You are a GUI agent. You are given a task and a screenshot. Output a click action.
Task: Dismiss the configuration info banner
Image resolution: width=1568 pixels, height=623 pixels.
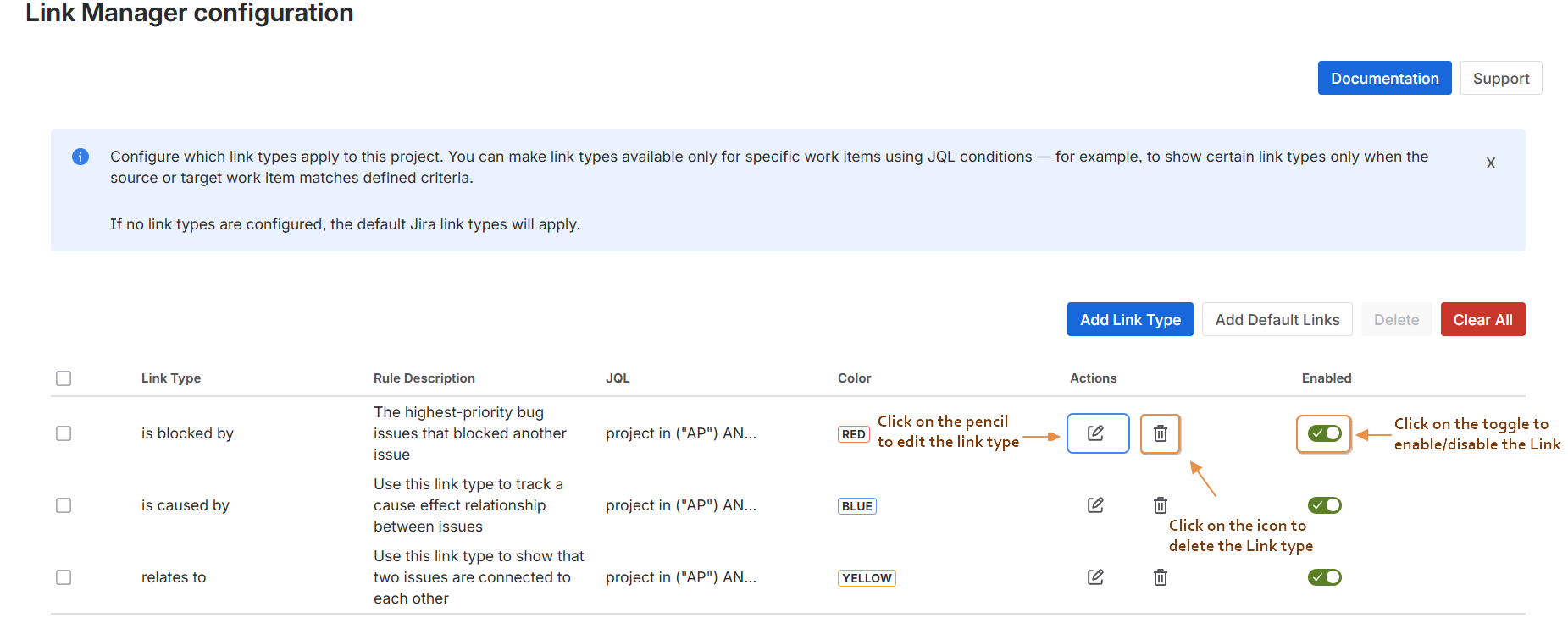(x=1491, y=163)
